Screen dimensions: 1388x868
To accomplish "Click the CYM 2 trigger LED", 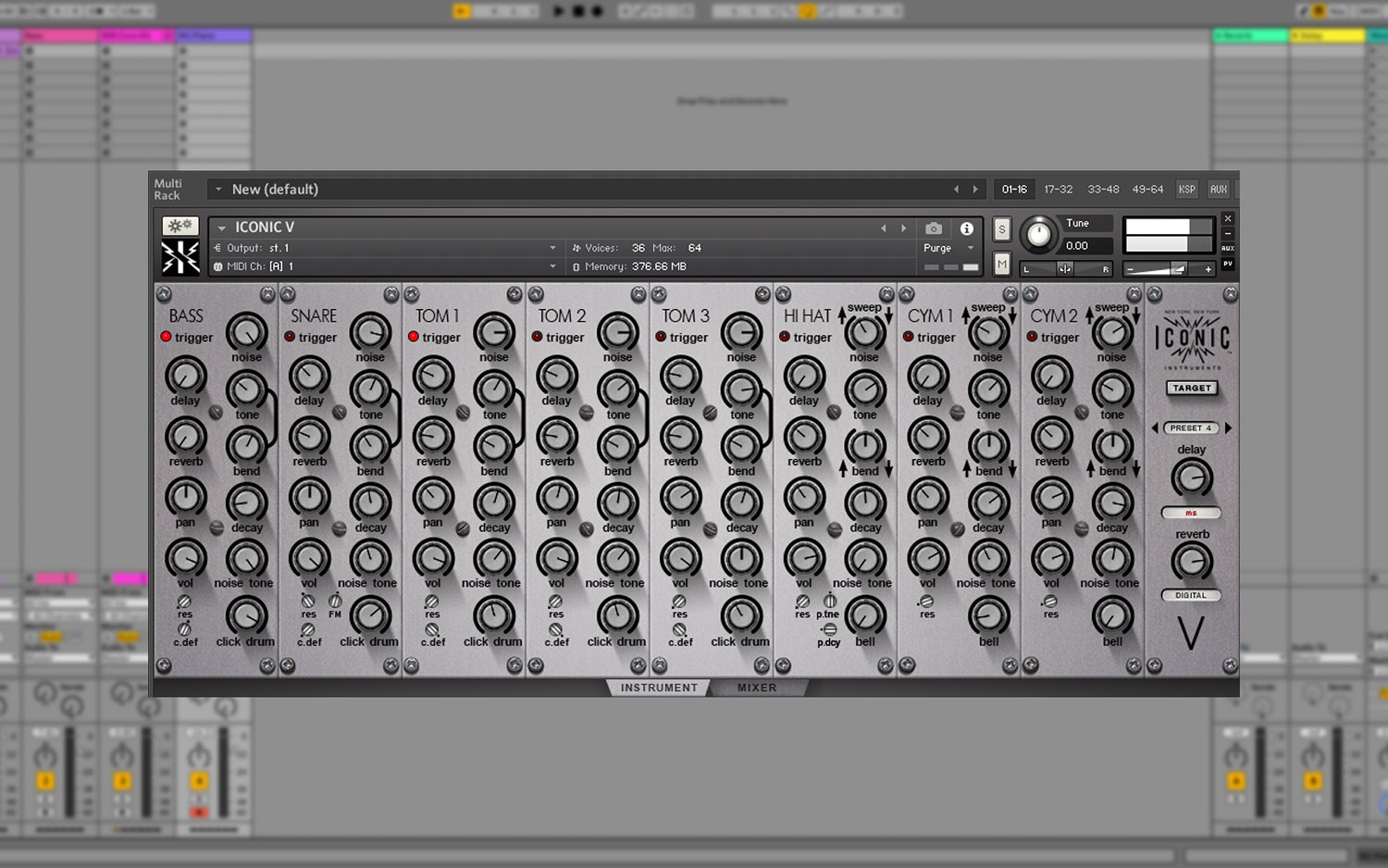I will (x=1032, y=337).
